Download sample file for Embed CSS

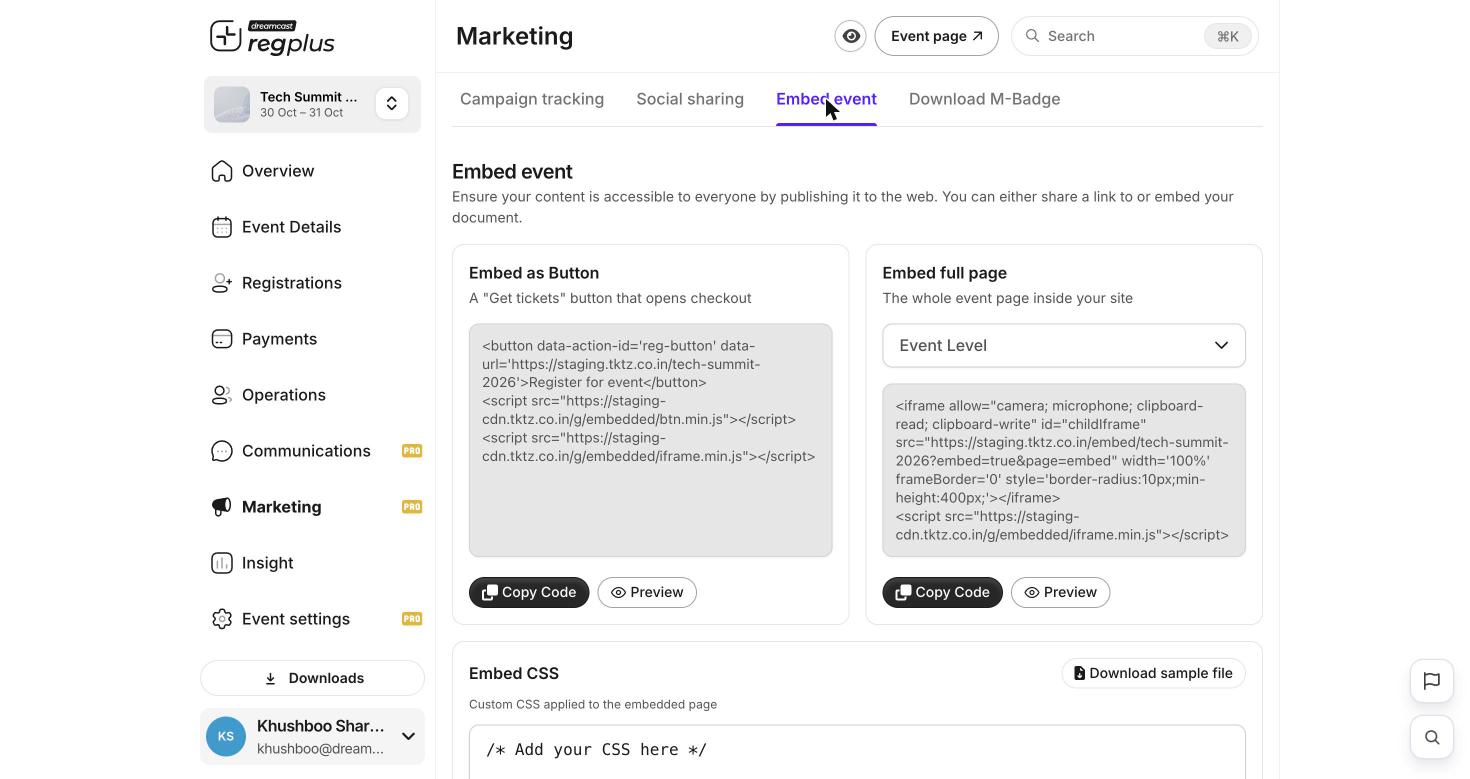point(1153,673)
